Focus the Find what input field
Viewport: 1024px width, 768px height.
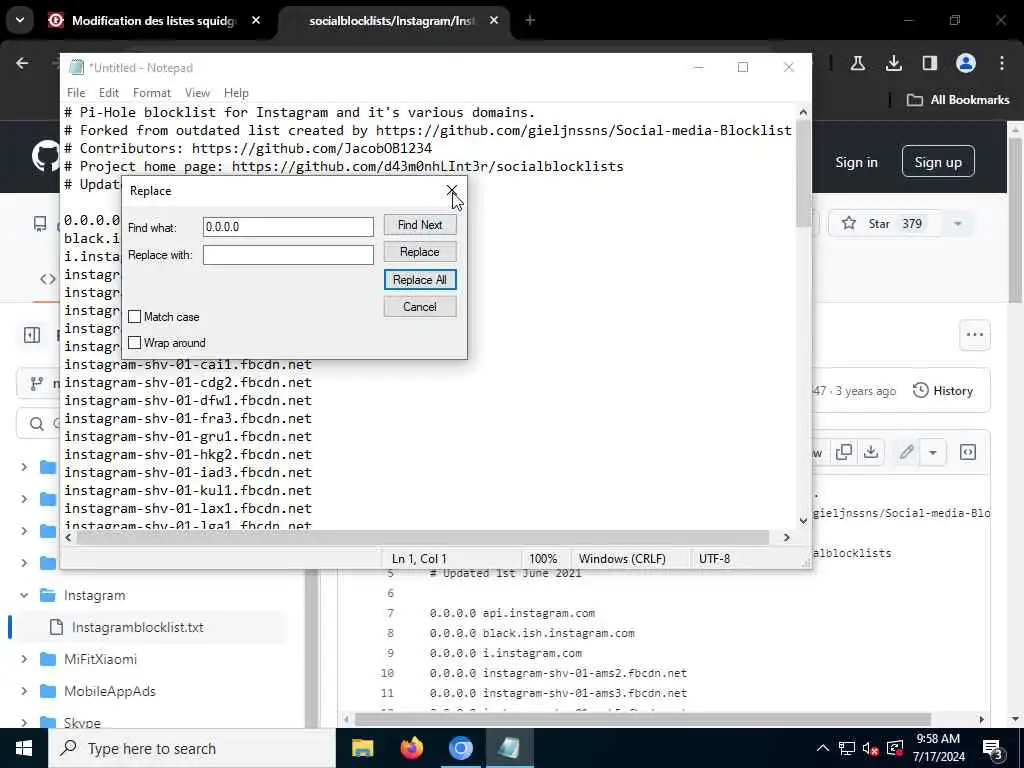click(288, 227)
